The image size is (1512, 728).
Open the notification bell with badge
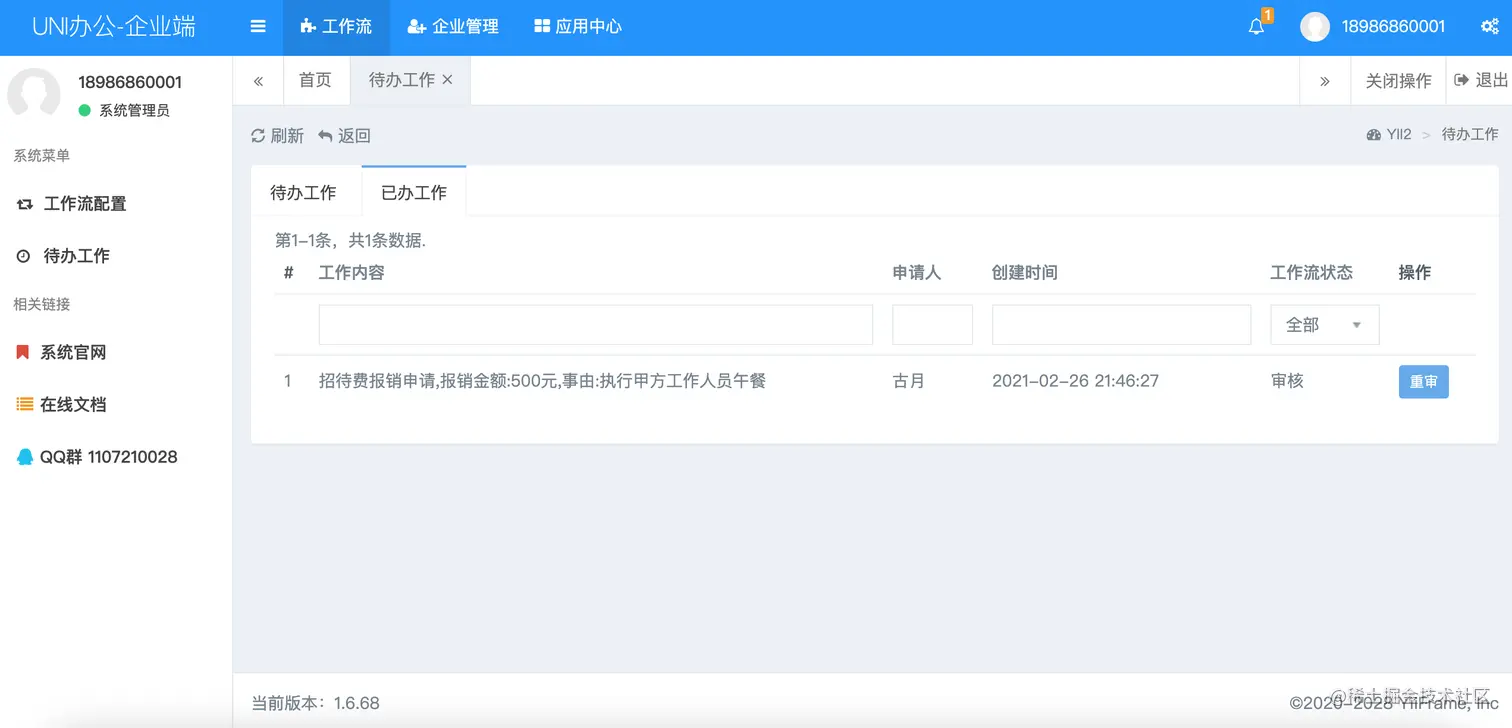[1256, 27]
